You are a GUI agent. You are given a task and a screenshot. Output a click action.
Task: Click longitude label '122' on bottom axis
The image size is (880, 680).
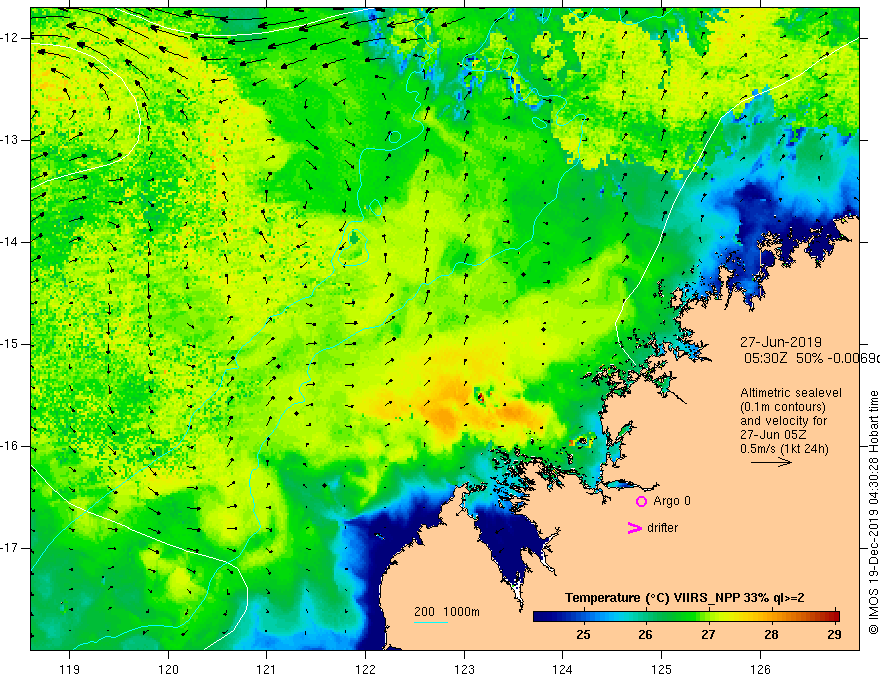365,669
